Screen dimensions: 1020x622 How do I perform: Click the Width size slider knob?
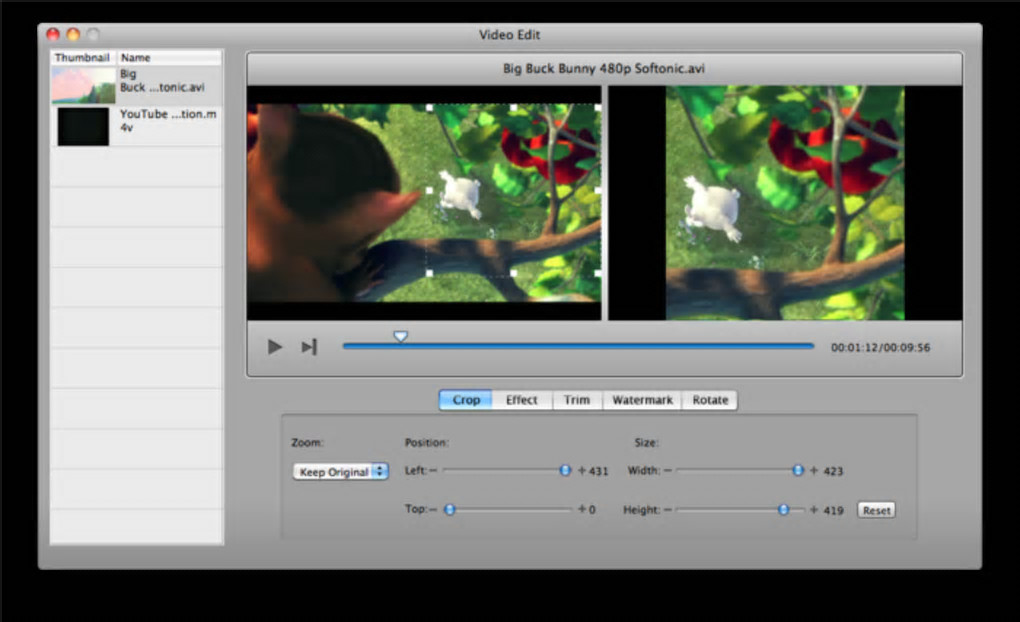(798, 470)
